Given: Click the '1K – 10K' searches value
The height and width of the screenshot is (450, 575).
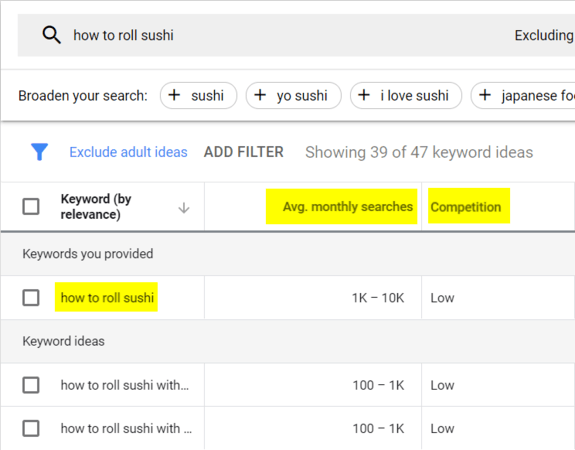Looking at the screenshot, I should pyautogui.click(x=378, y=298).
